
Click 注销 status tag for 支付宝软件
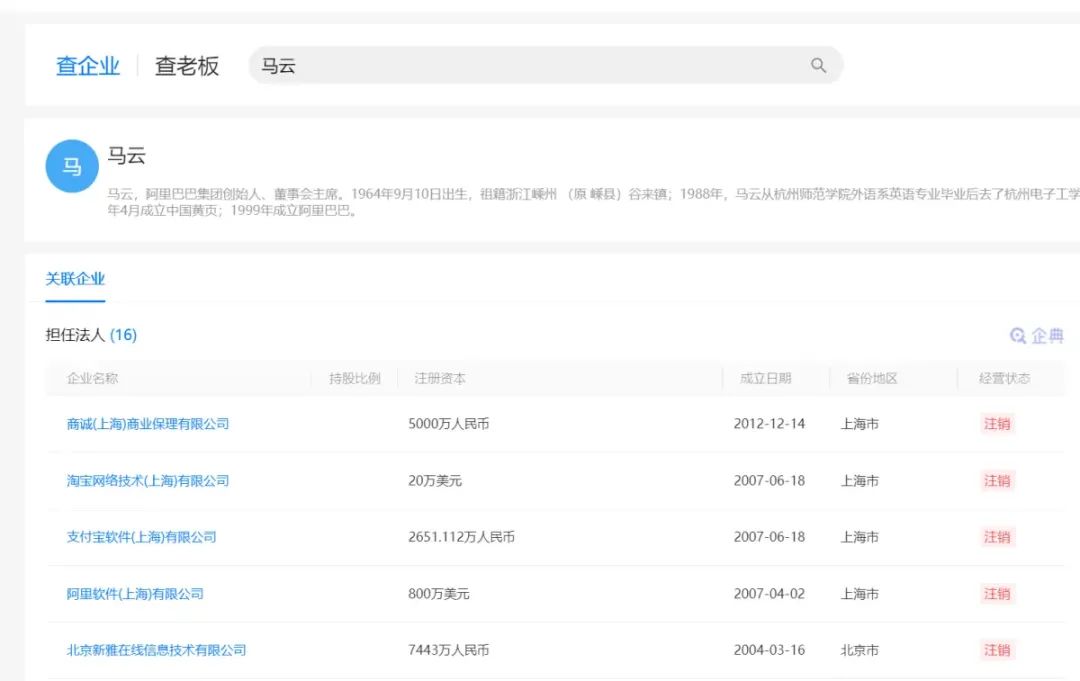coord(997,537)
